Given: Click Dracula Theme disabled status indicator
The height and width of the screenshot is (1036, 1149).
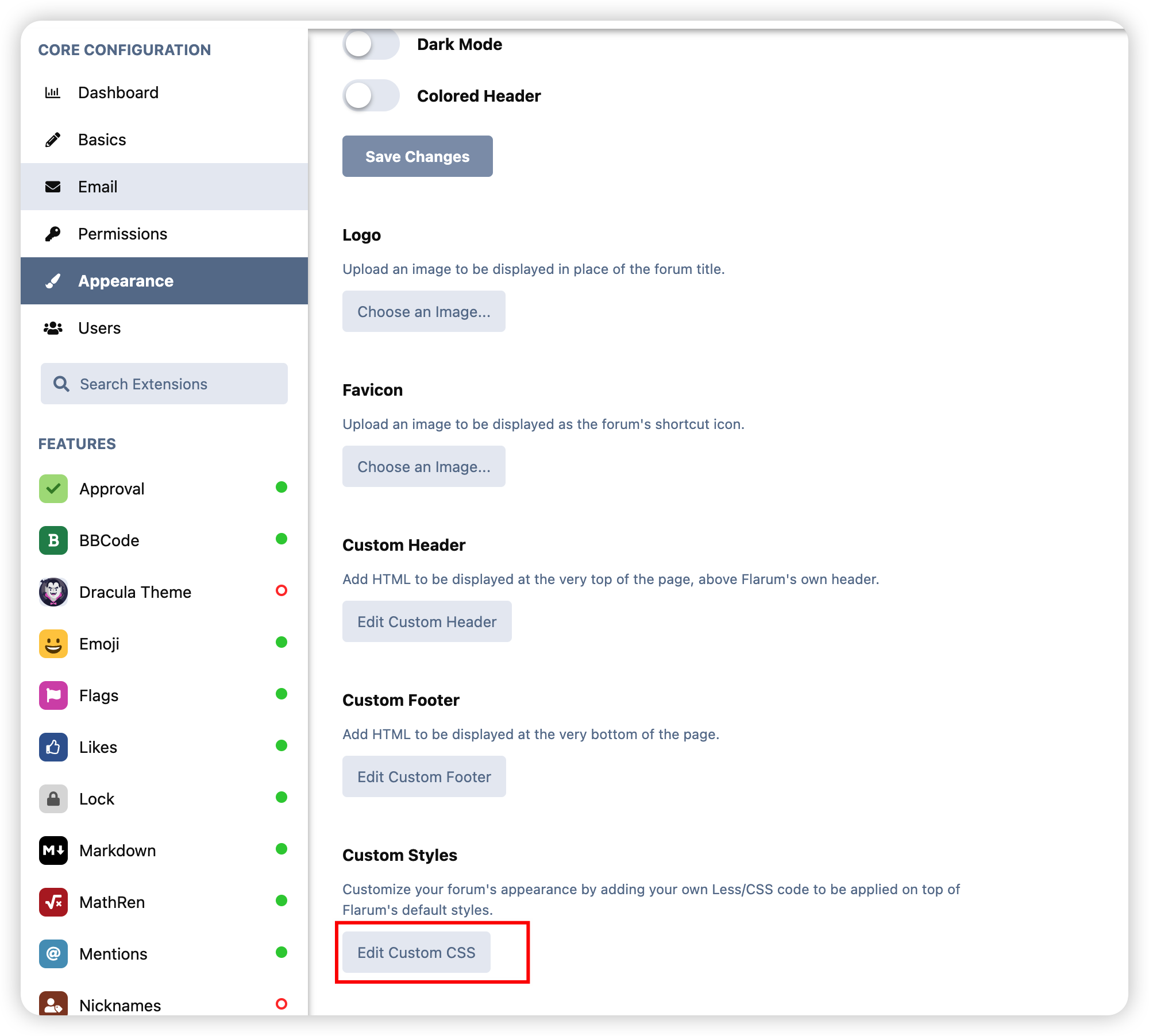Looking at the screenshot, I should 282,590.
